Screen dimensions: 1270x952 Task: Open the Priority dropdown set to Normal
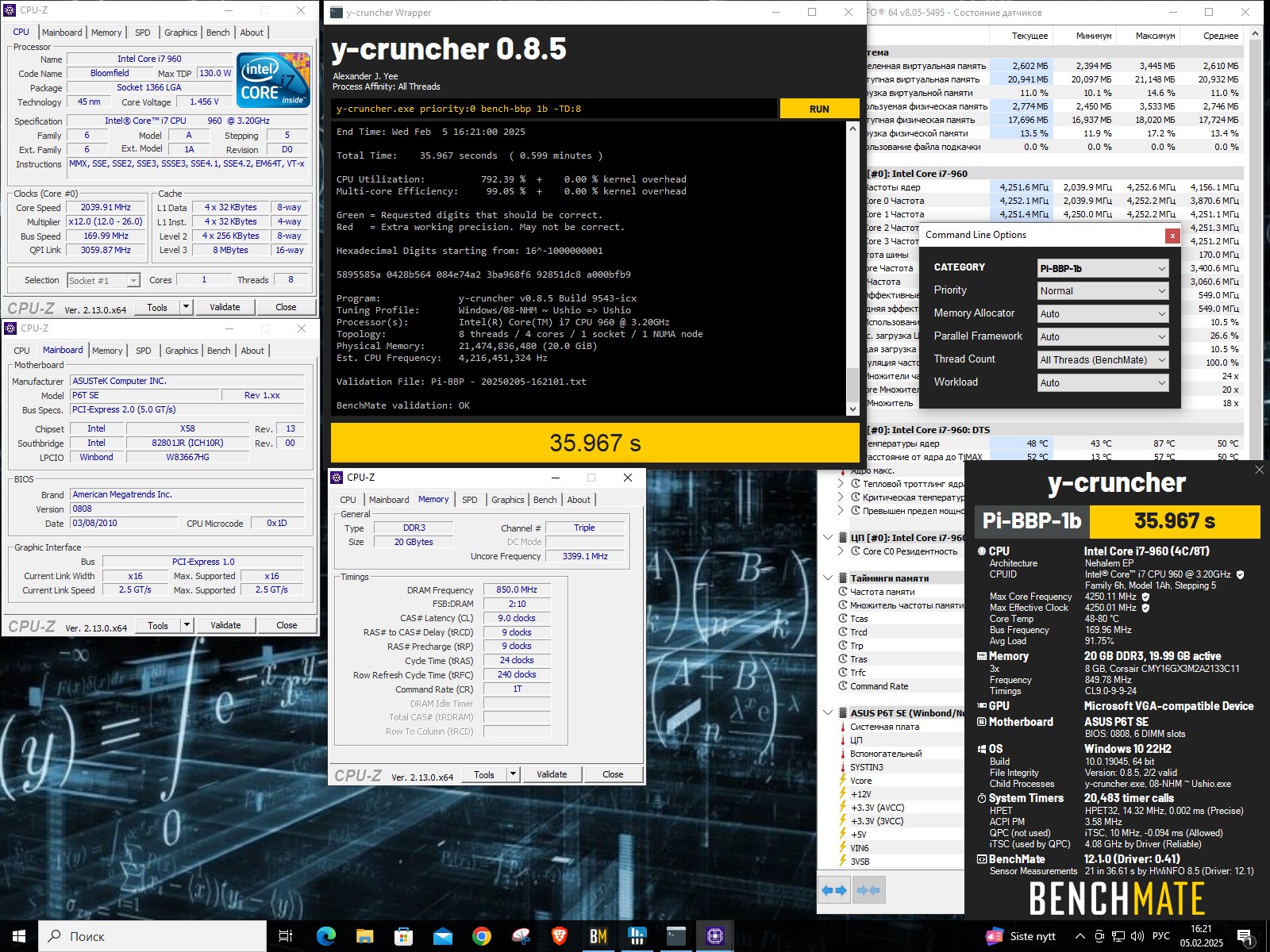coord(1103,291)
